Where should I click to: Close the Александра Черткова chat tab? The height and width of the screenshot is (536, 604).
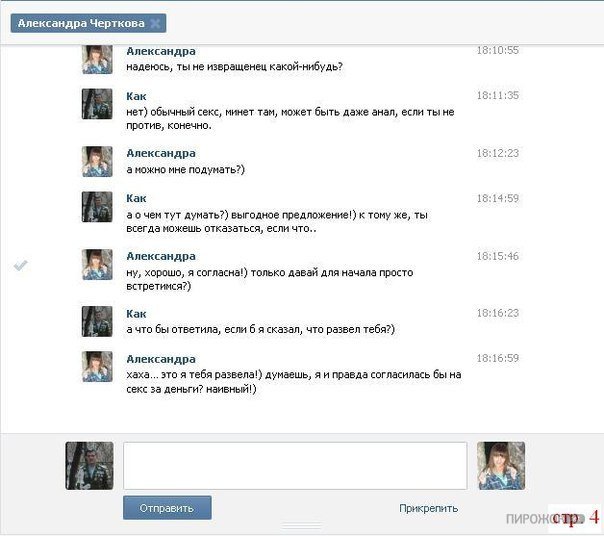pyautogui.click(x=155, y=24)
